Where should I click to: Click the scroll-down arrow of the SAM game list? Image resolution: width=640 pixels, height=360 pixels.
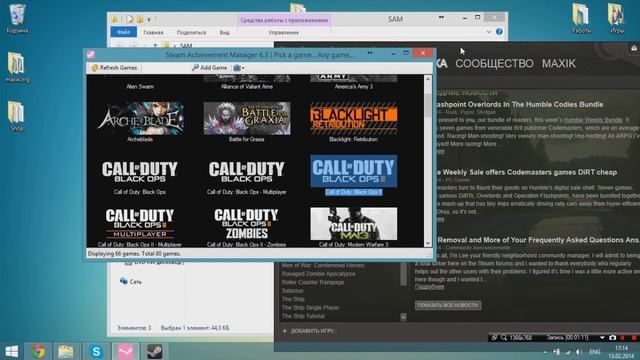(428, 243)
